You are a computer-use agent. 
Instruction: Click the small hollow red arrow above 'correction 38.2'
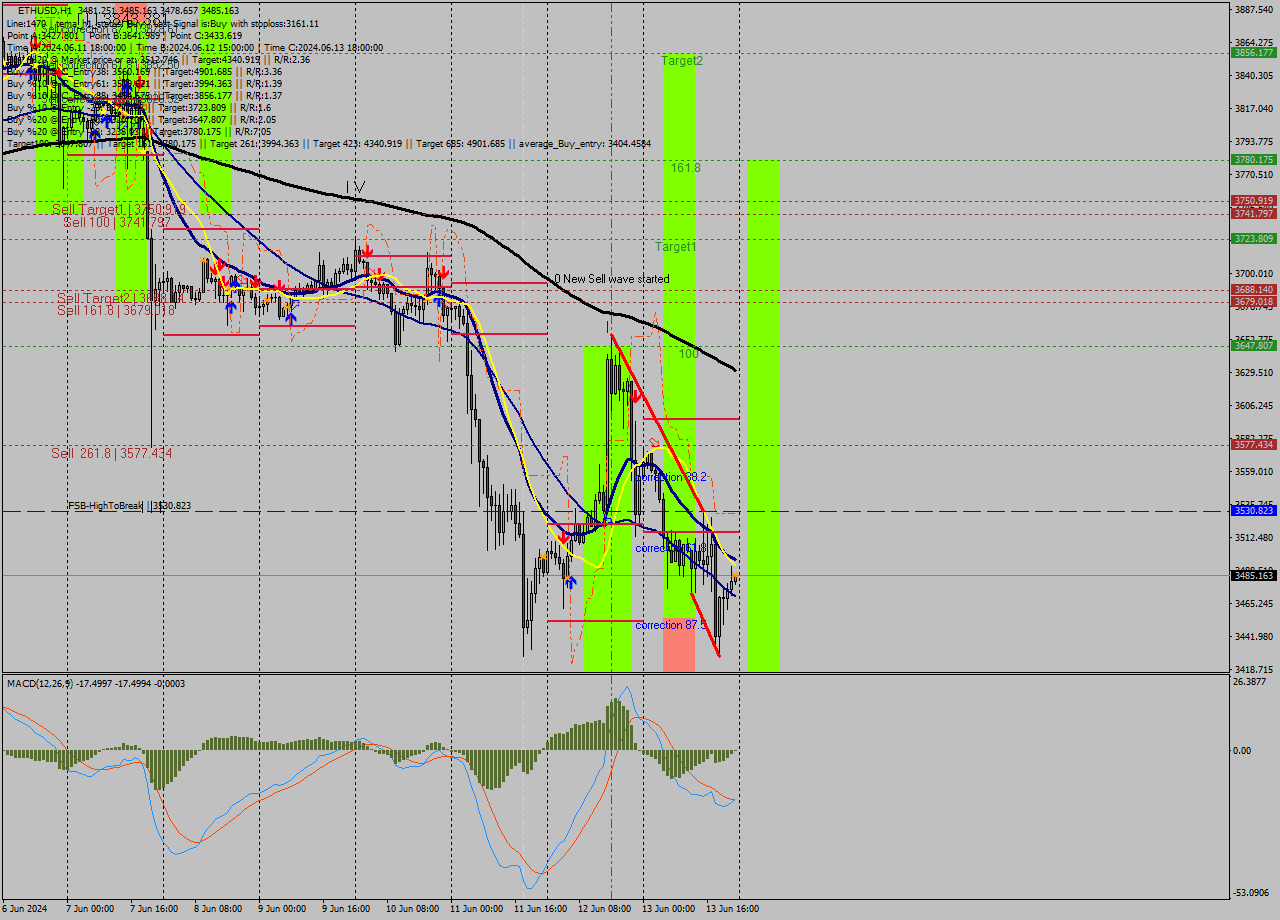[x=656, y=441]
